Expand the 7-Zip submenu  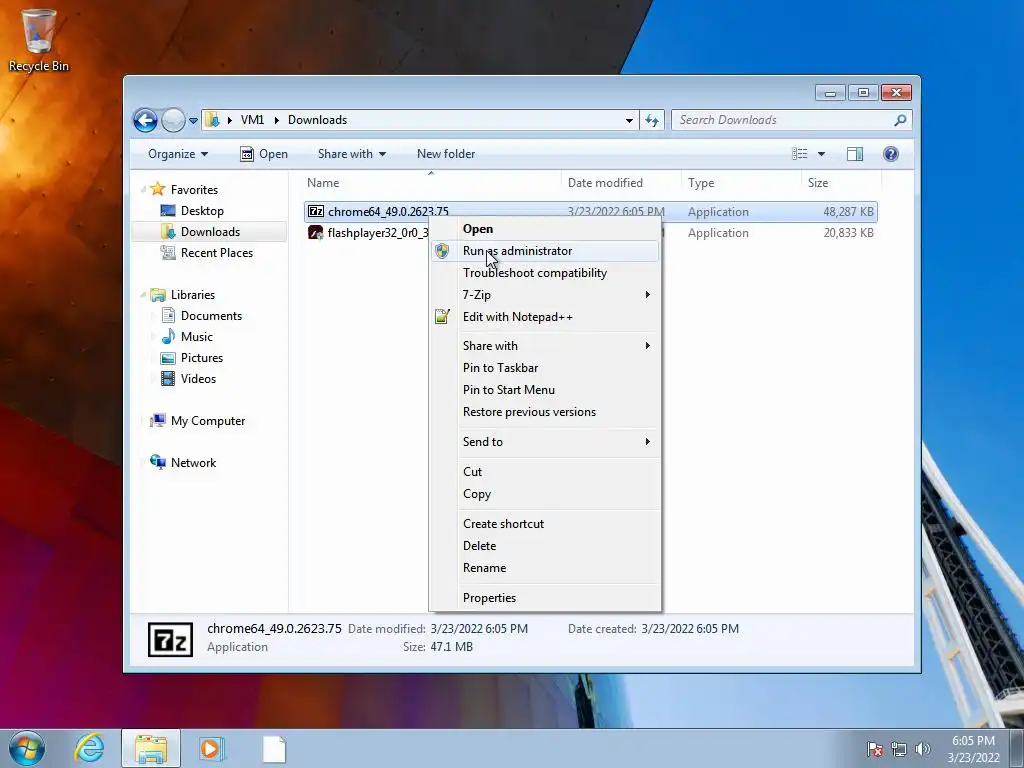[545, 295]
